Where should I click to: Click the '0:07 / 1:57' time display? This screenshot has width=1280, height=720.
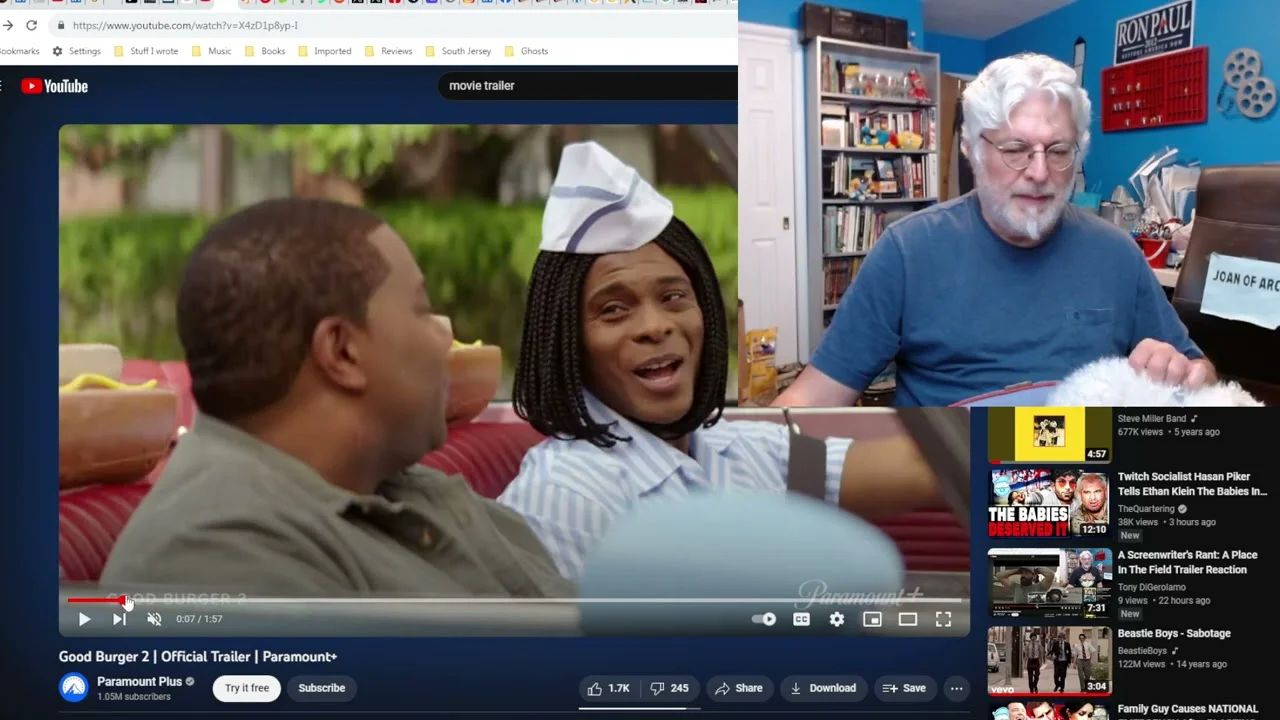(199, 619)
